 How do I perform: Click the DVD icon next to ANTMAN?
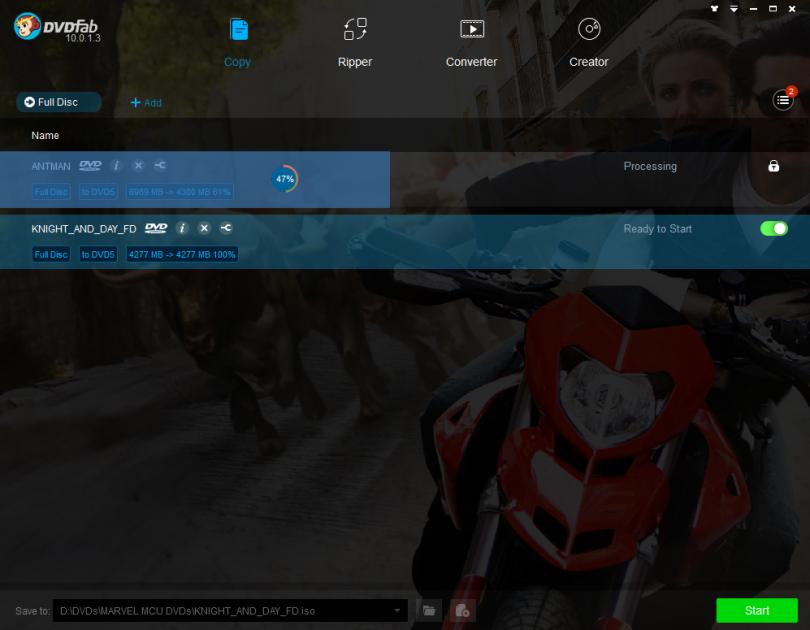point(90,165)
